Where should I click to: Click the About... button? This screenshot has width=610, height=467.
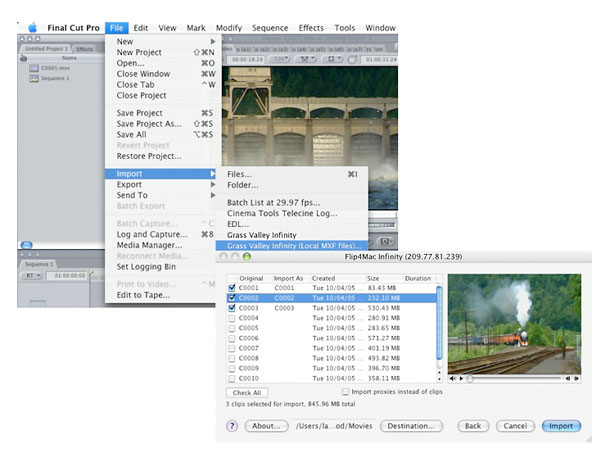pos(266,426)
